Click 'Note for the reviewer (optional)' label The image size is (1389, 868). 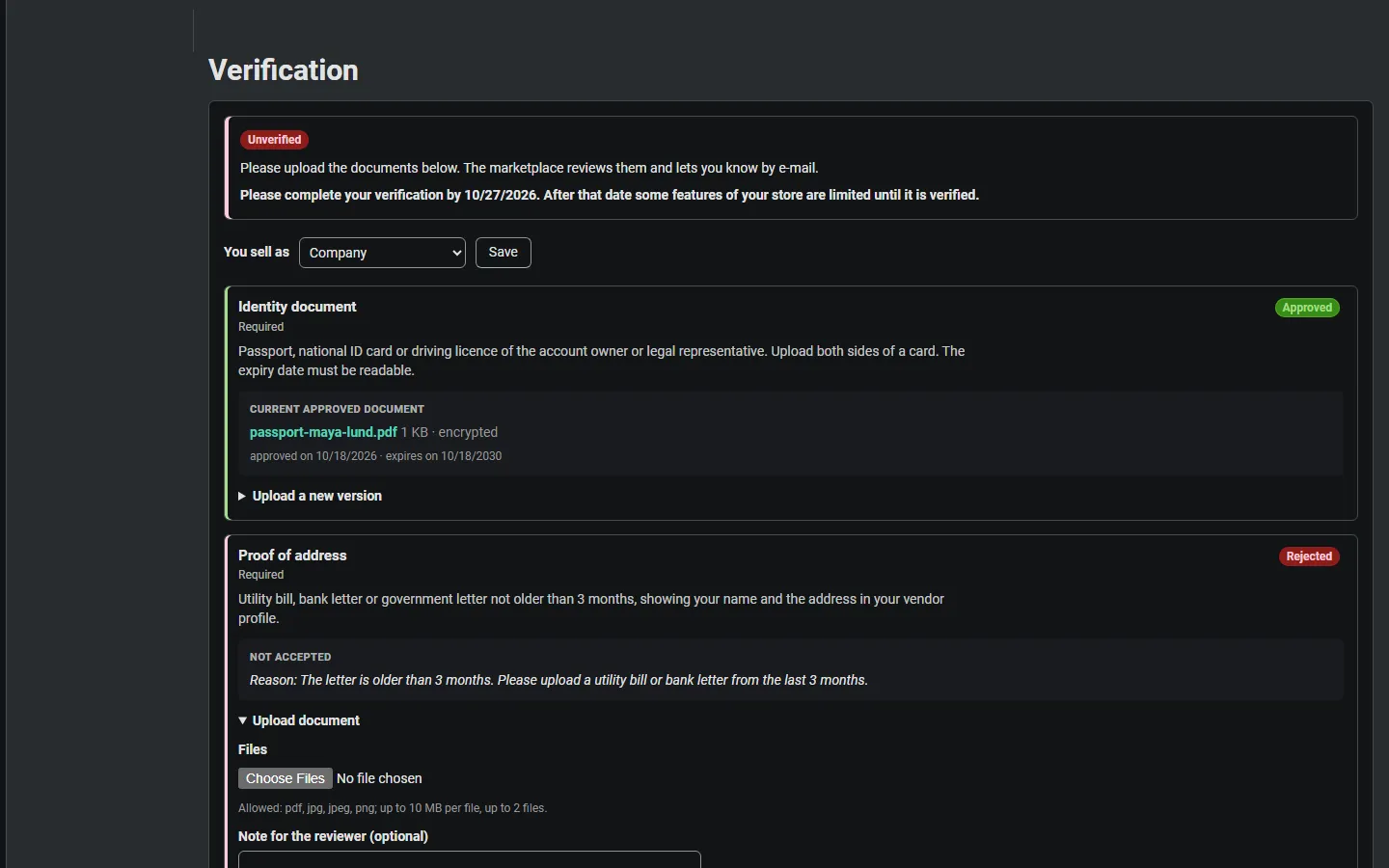point(333,836)
